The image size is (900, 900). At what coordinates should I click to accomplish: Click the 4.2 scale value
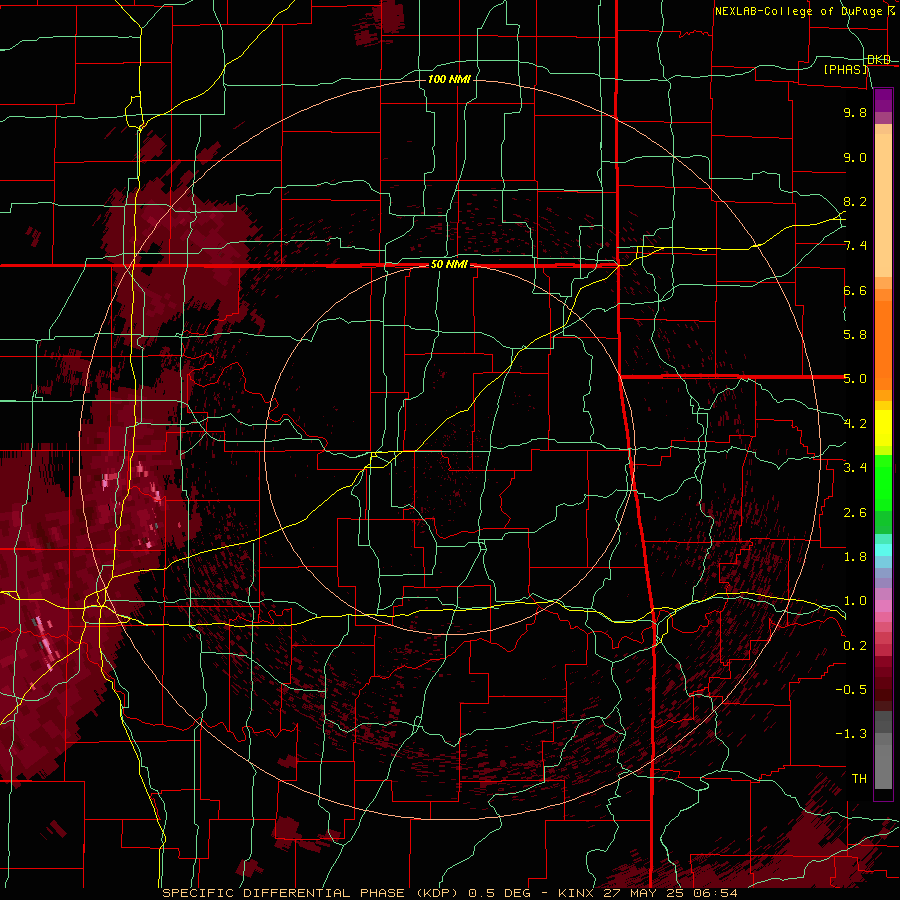[x=855, y=424]
